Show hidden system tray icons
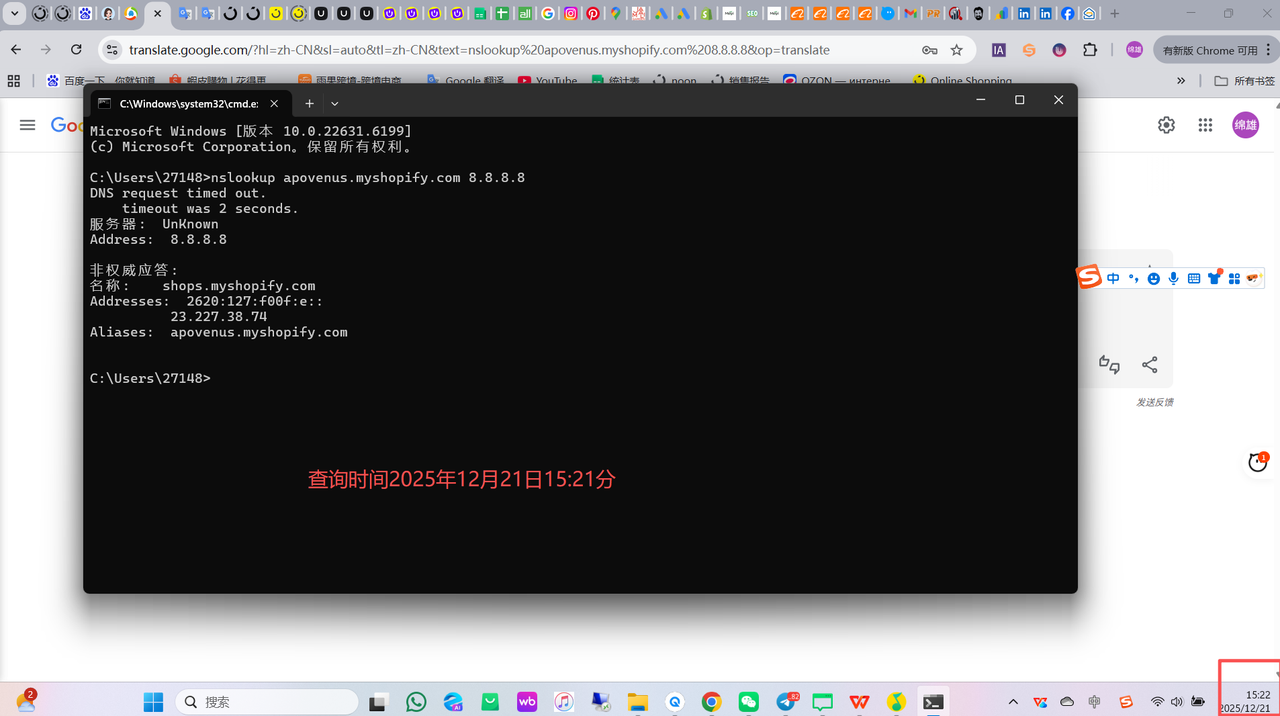Viewport: 1280px width, 716px height. [1013, 702]
